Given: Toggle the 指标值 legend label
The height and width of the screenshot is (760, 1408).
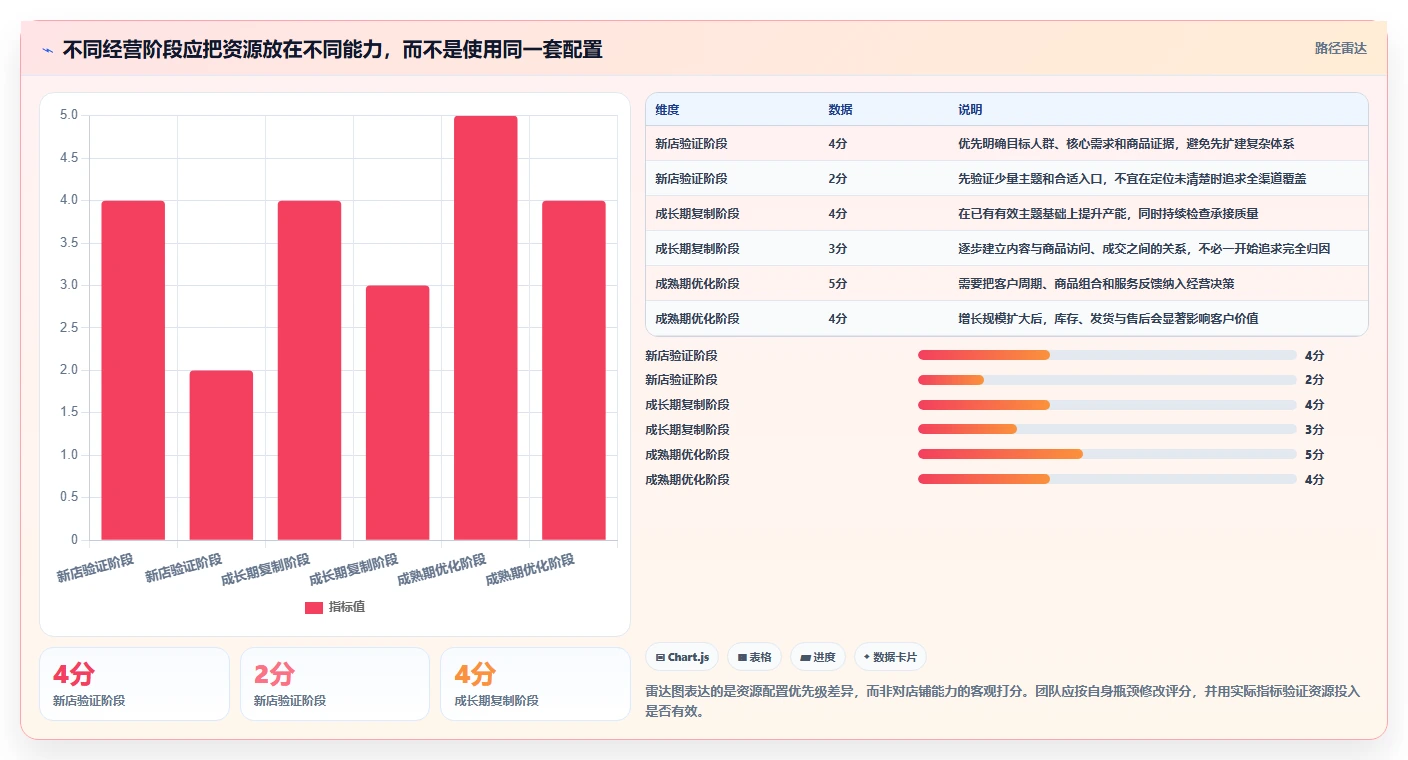Looking at the screenshot, I should pyautogui.click(x=347, y=607).
